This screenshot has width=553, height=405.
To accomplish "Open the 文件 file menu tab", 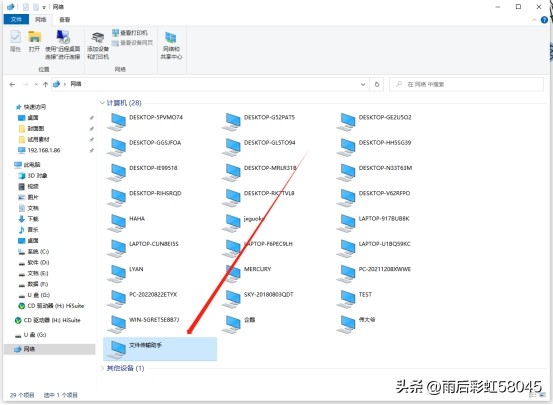I will (16, 19).
